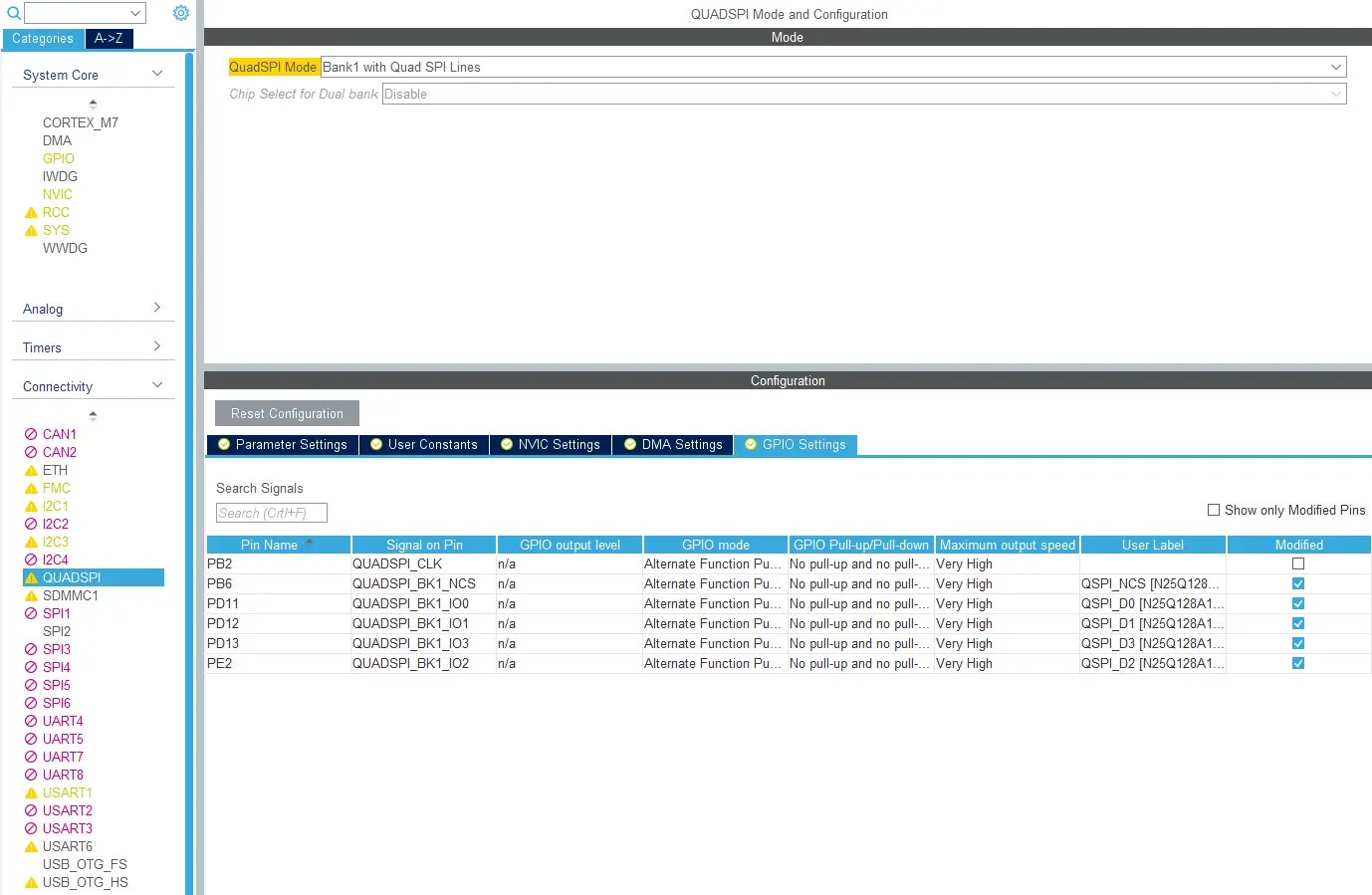Click the warning icon beside RCC
Screen dimensions: 1372x895
coord(31,213)
